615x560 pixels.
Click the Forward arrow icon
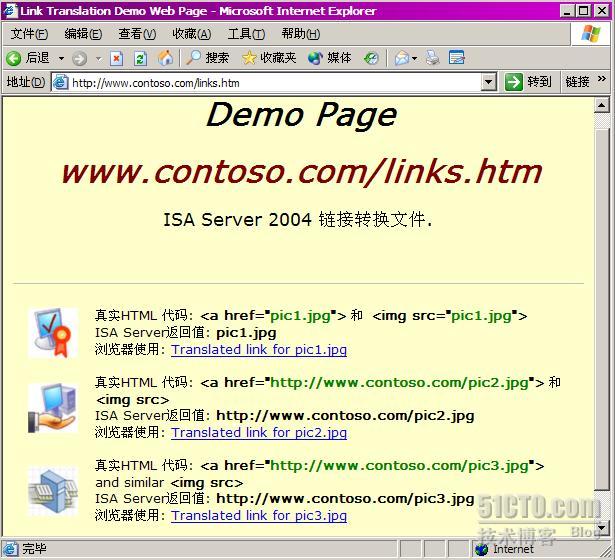click(79, 59)
